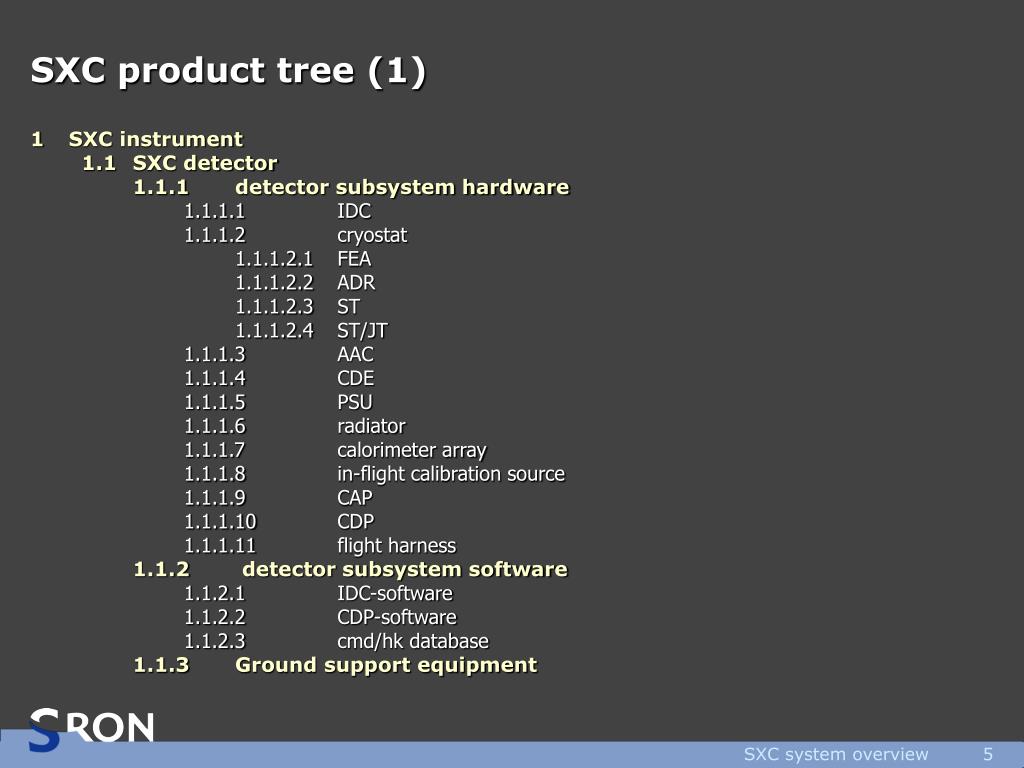Select the 'flight harness' entry
This screenshot has width=1024, height=768.
click(x=396, y=546)
